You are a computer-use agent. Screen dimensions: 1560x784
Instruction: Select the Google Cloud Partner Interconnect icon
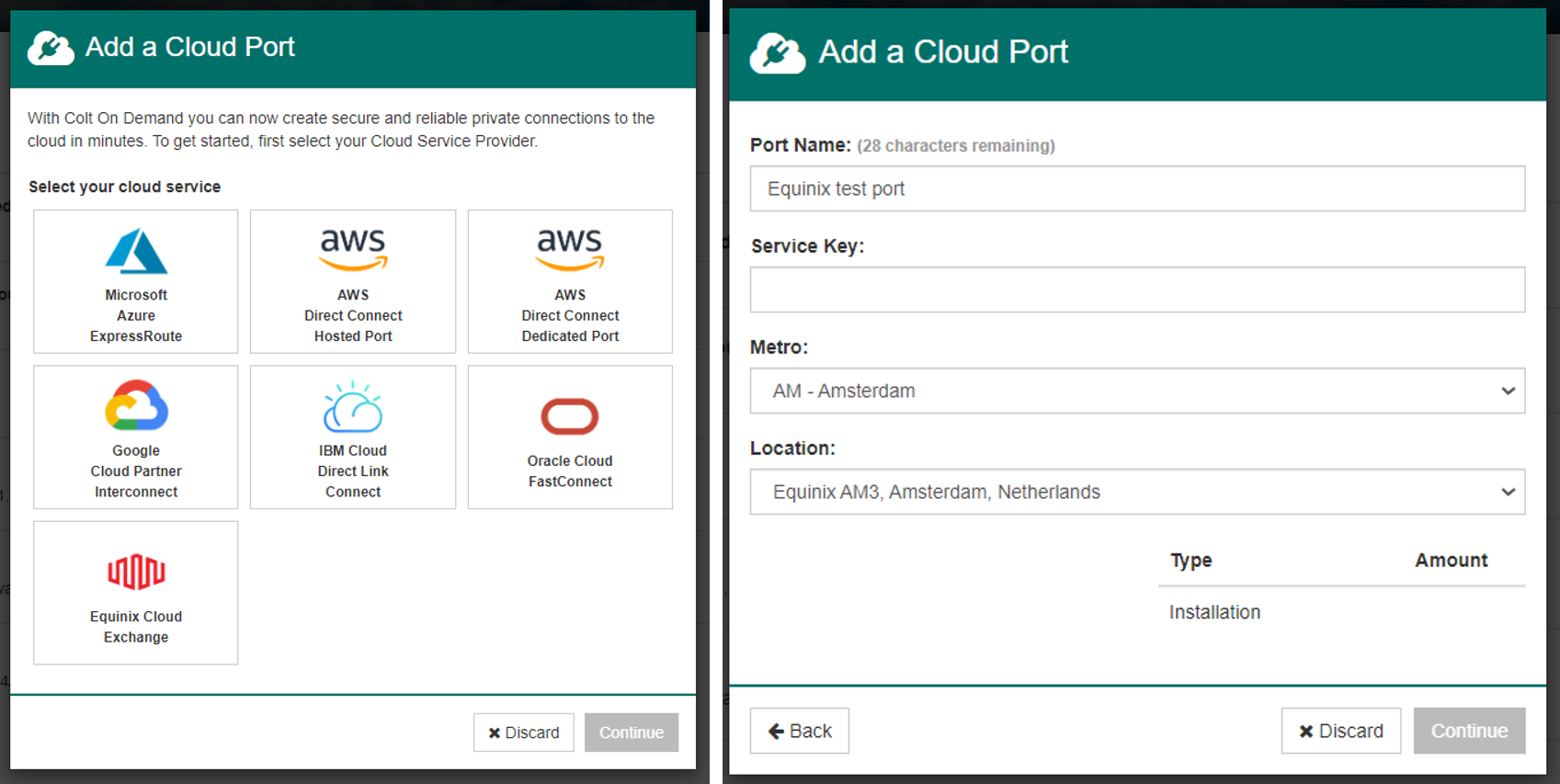tap(136, 406)
